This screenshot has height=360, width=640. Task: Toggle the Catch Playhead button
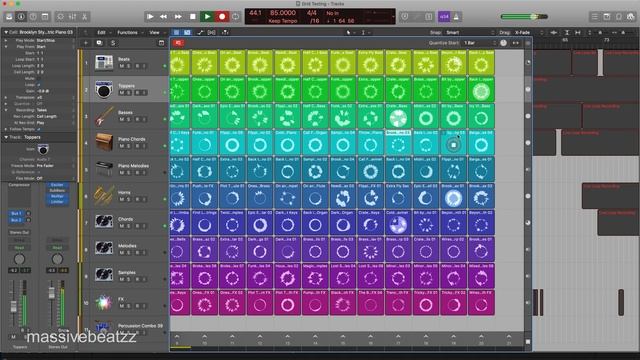tap(224, 32)
